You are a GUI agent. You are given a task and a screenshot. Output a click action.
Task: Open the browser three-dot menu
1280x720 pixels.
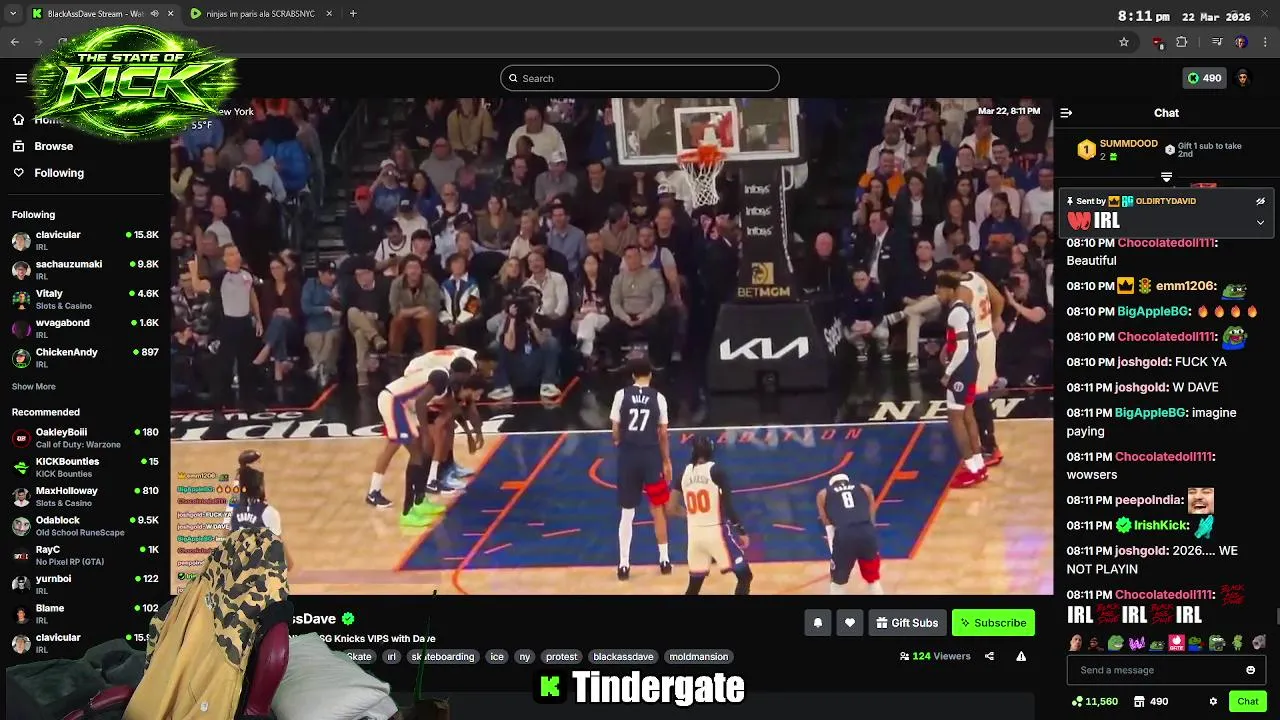pos(1266,42)
